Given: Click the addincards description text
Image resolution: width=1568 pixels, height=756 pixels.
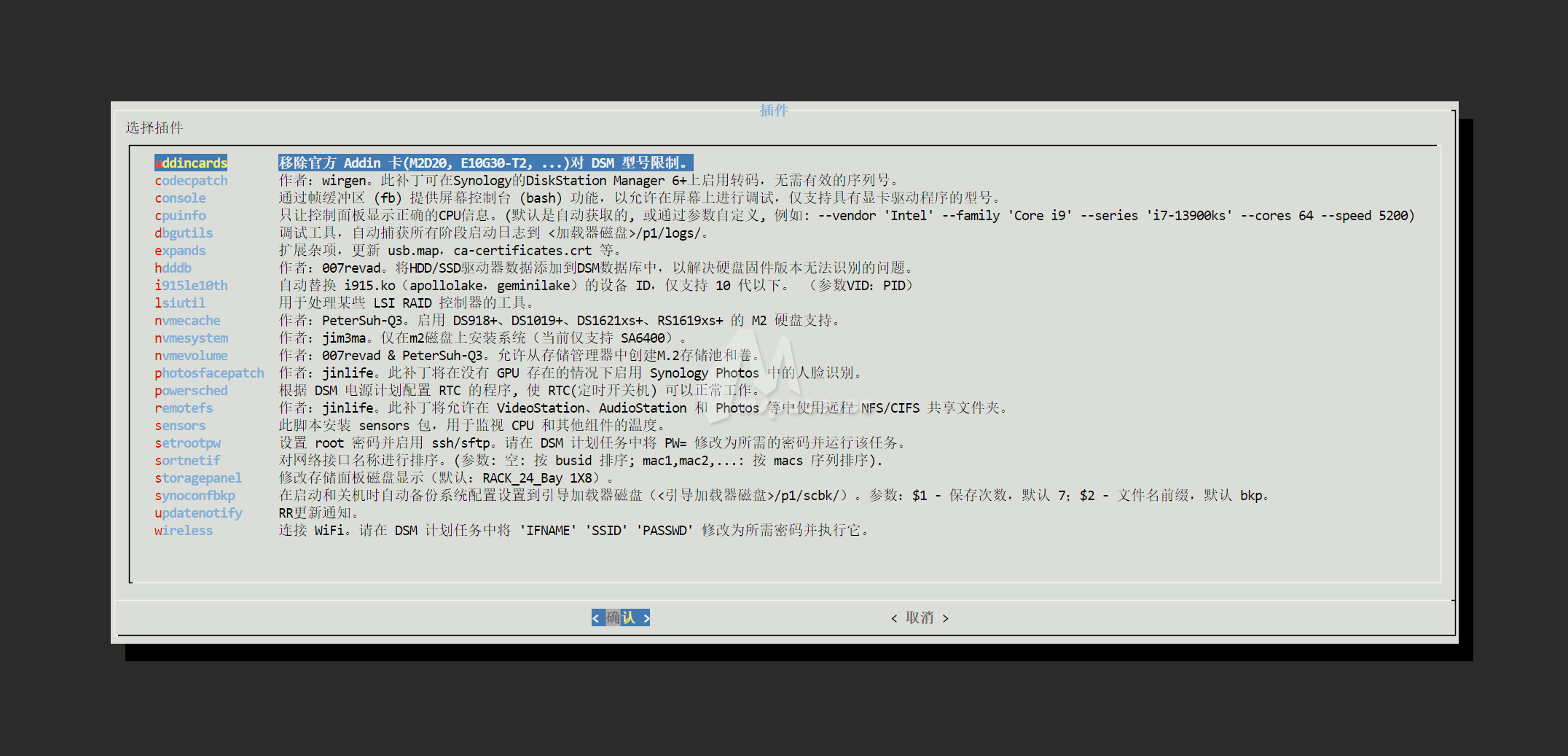Looking at the screenshot, I should [485, 163].
